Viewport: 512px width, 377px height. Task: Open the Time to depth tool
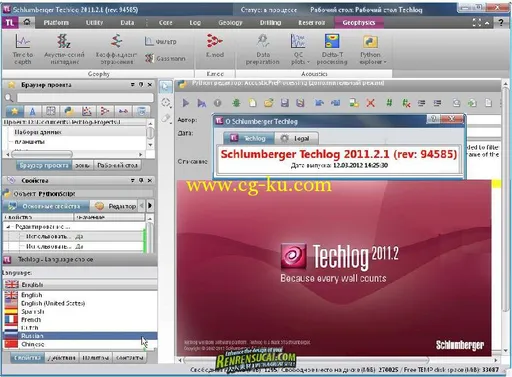(x=23, y=49)
